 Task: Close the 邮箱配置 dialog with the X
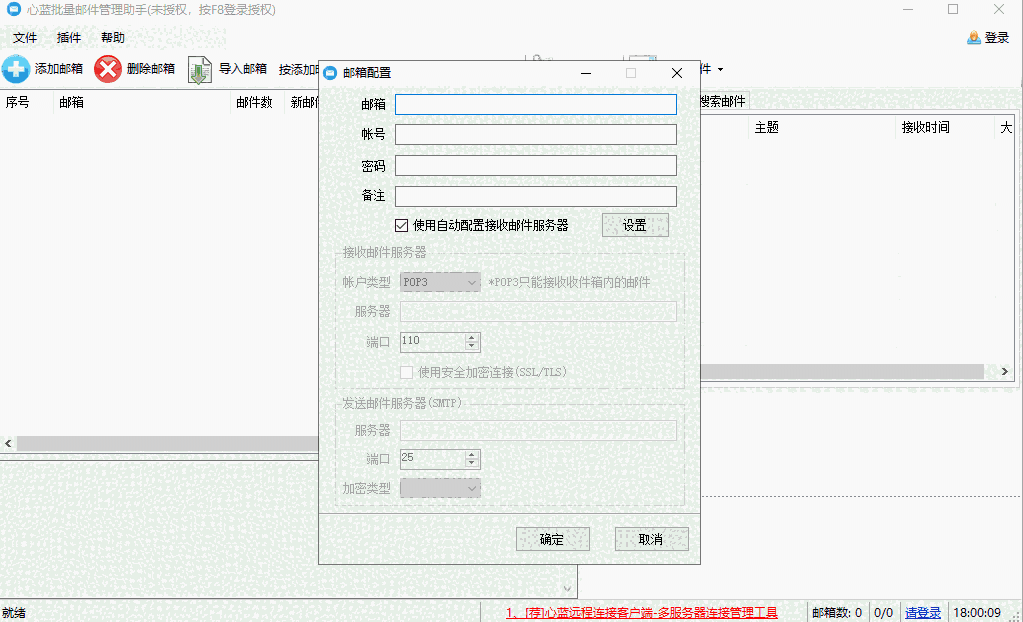click(x=677, y=73)
